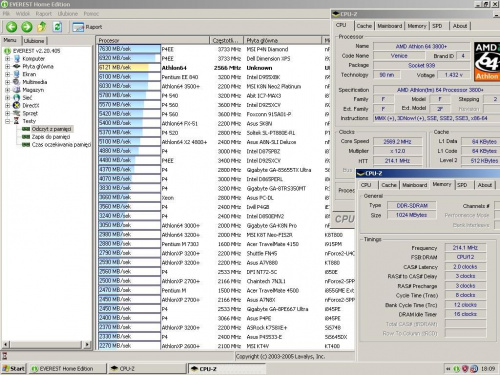Switch to the Menu tab in left panel
The image size is (500, 375).
pos(10,40)
